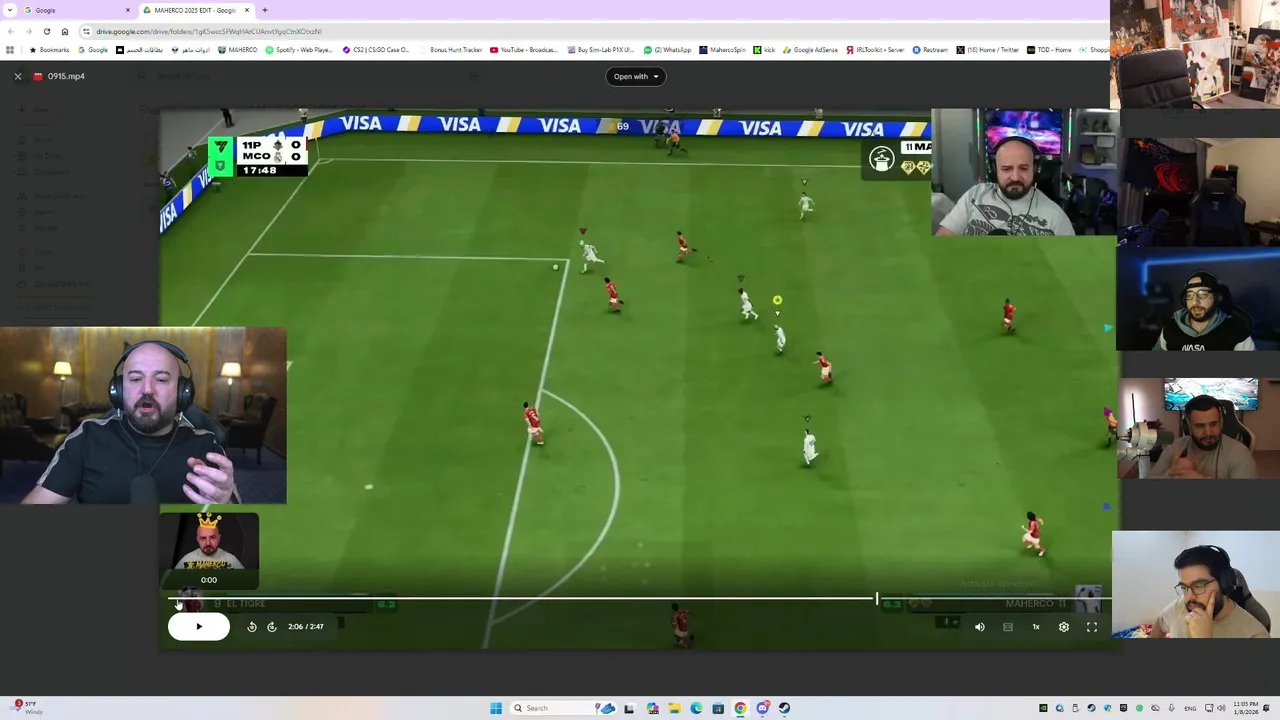Open the Google bookmark
1280x720 pixels.
[x=93, y=50]
